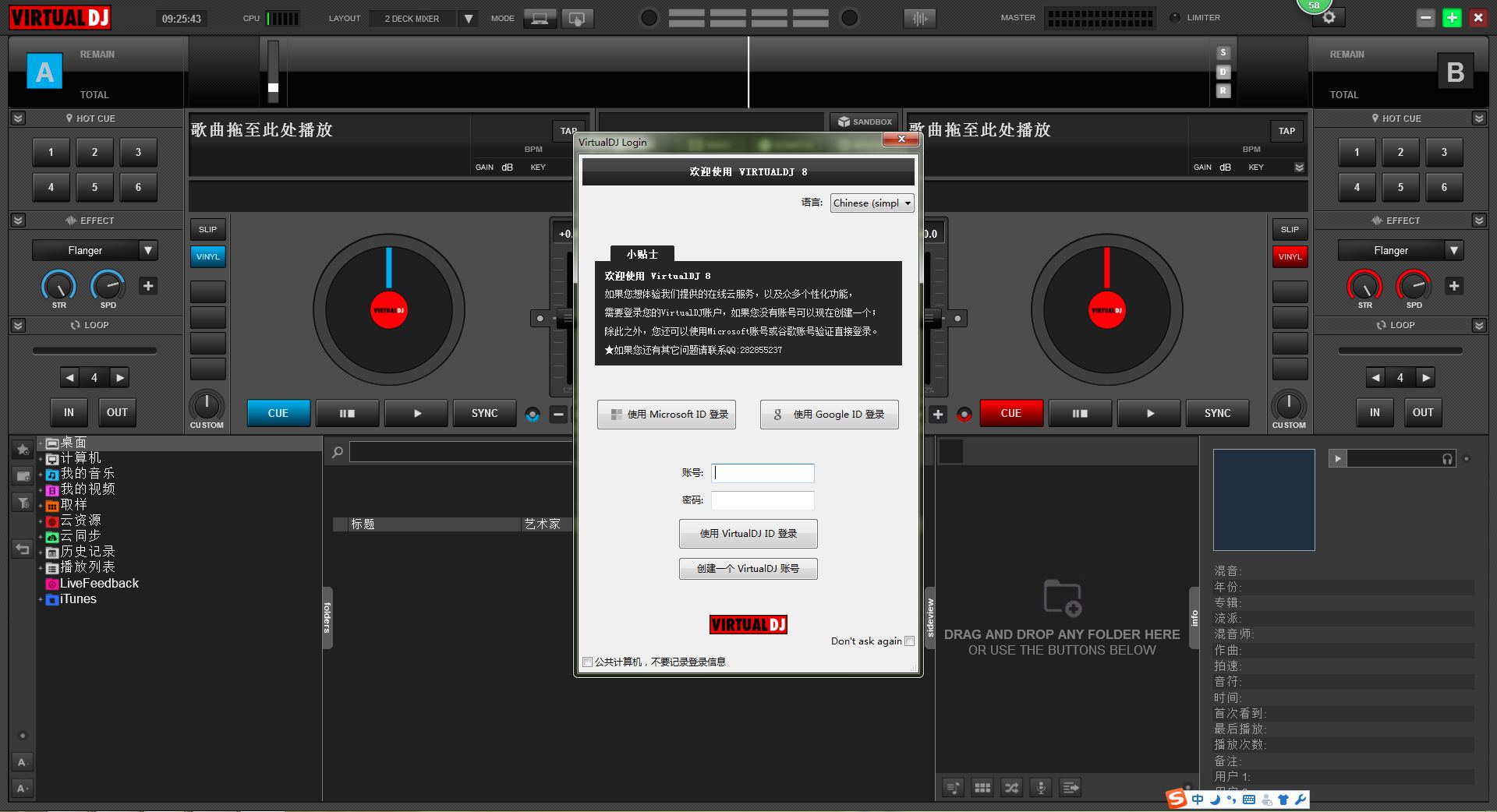Click 使用 VirtualDJ ID 登录 button

coord(748,534)
